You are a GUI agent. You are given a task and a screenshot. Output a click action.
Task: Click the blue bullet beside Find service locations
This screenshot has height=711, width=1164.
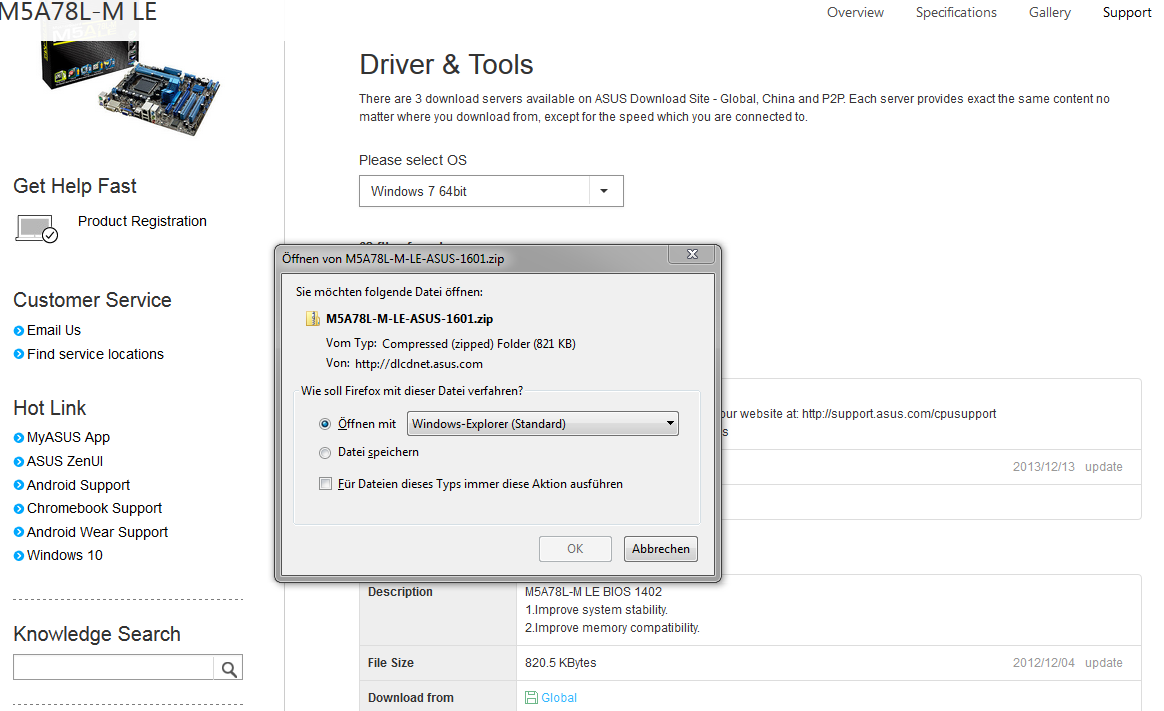click(x=19, y=355)
